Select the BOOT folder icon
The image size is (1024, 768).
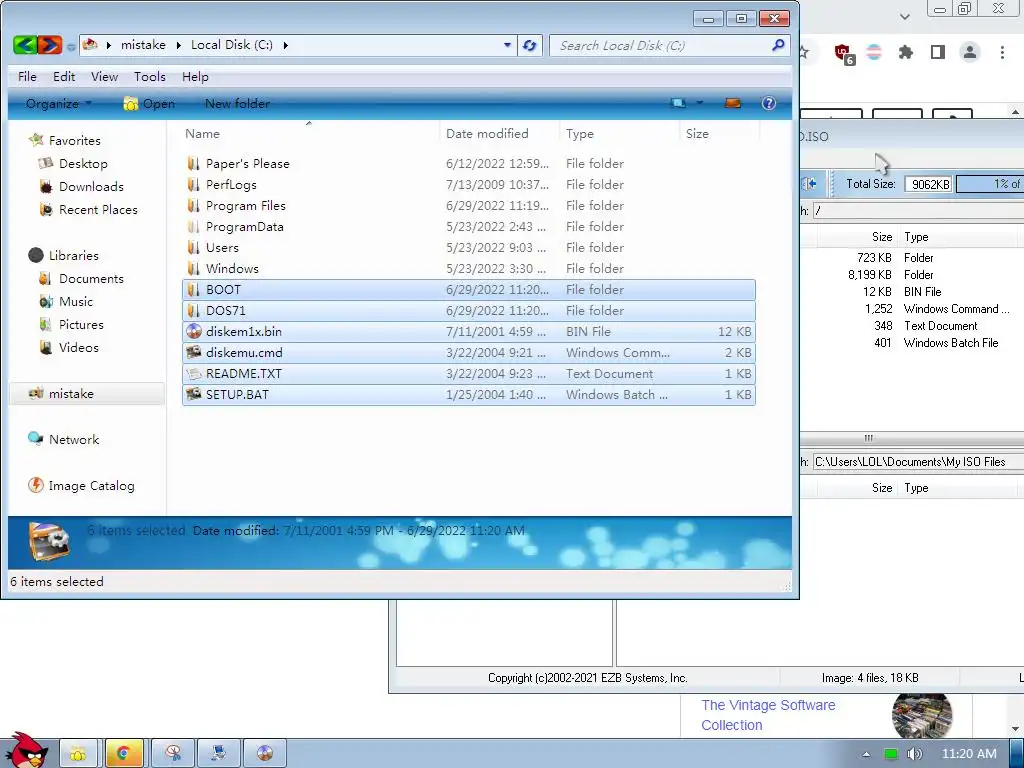(193, 289)
